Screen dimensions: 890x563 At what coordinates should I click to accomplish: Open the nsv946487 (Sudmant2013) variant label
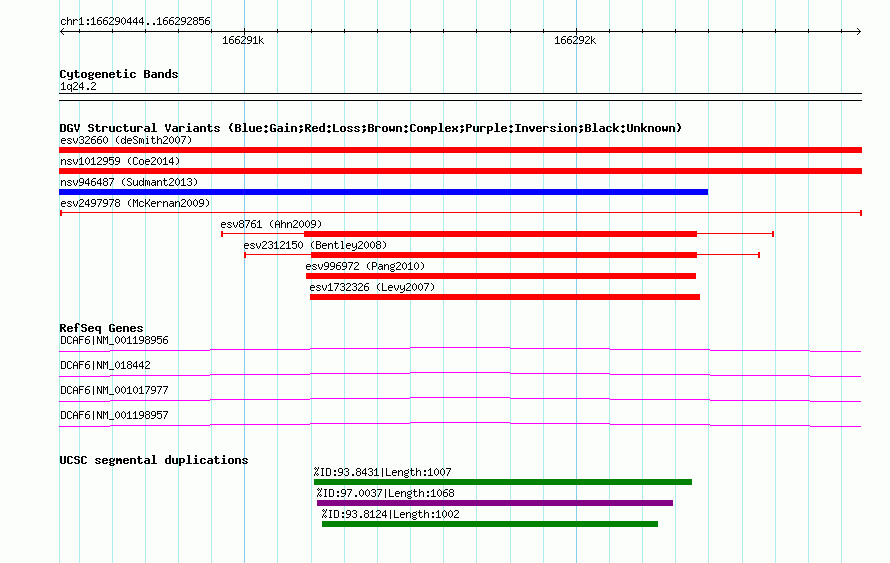[x=129, y=182]
